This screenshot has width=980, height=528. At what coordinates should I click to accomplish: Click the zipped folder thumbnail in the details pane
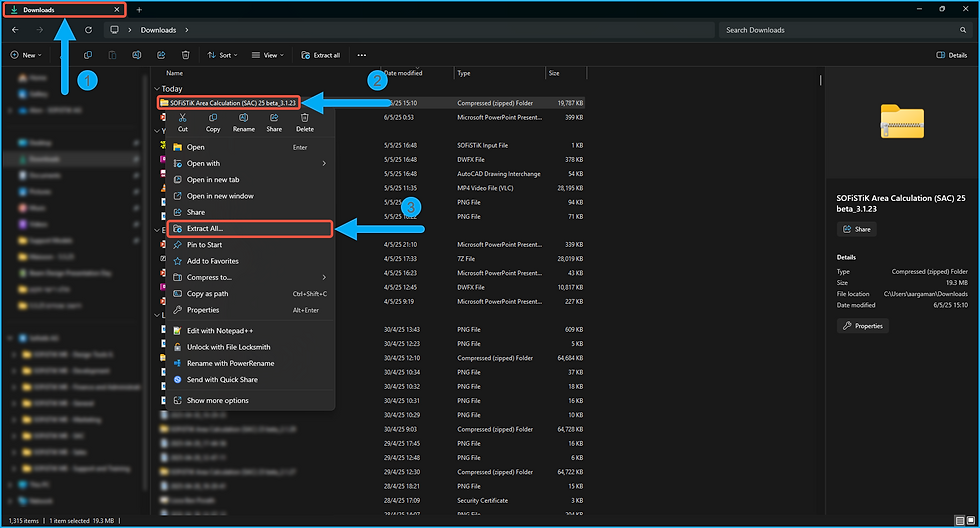pyautogui.click(x=902, y=122)
